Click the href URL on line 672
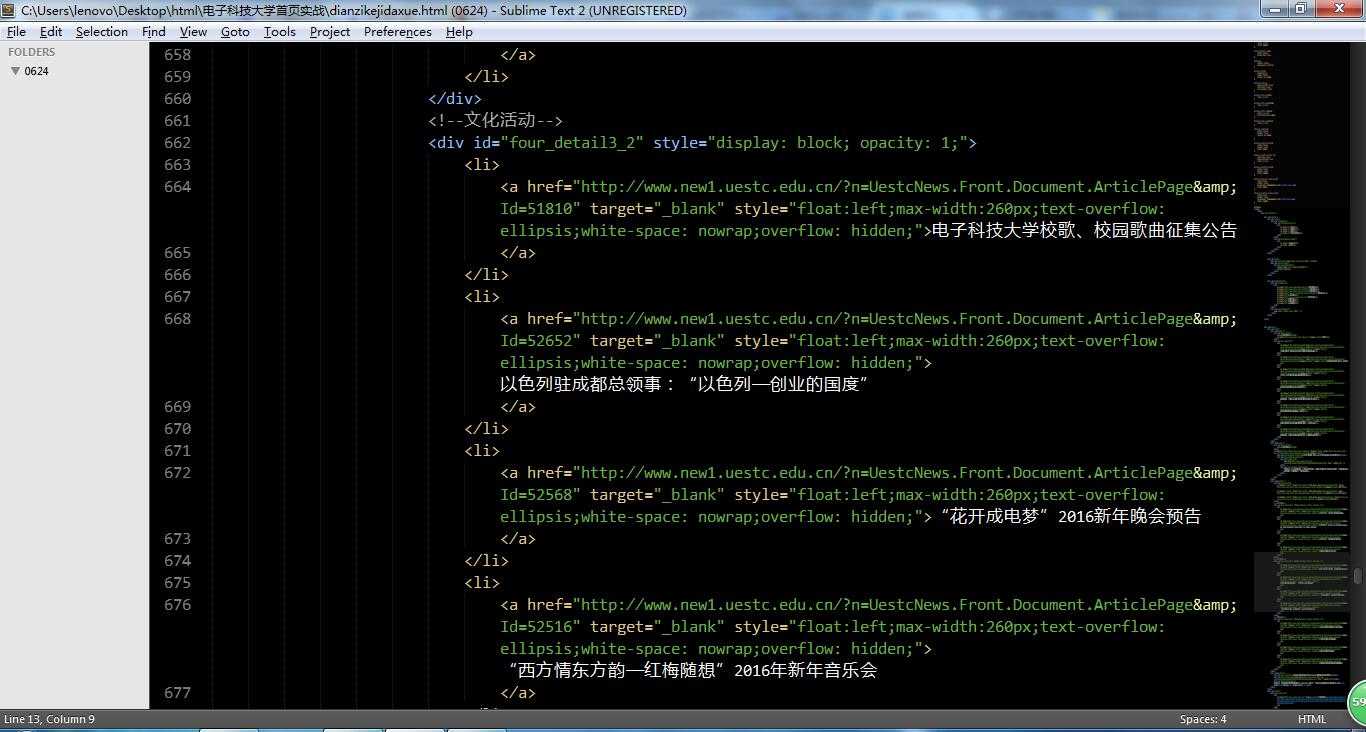This screenshot has height=732, width=1366. pos(905,473)
